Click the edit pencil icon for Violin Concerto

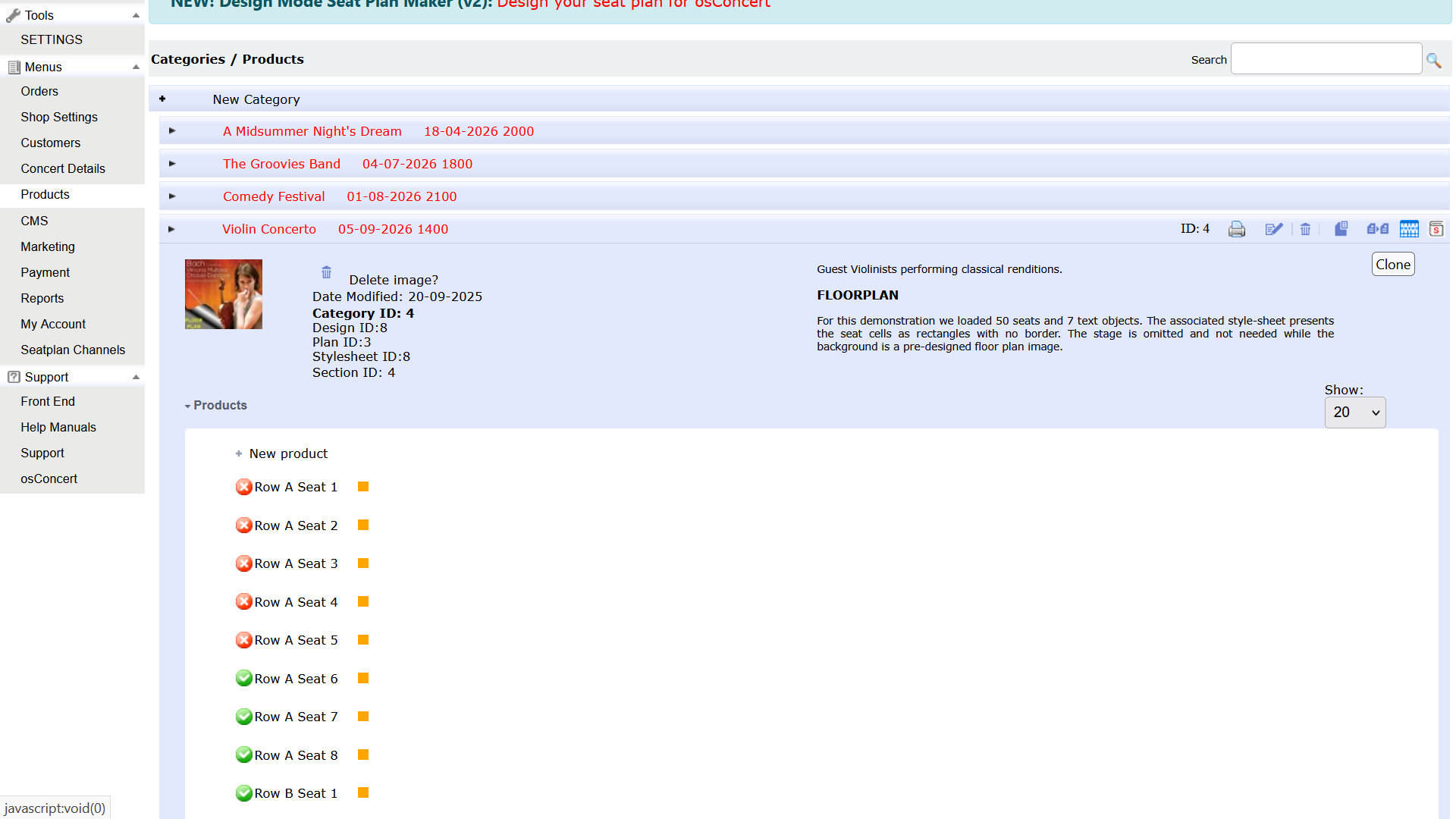tap(1274, 229)
